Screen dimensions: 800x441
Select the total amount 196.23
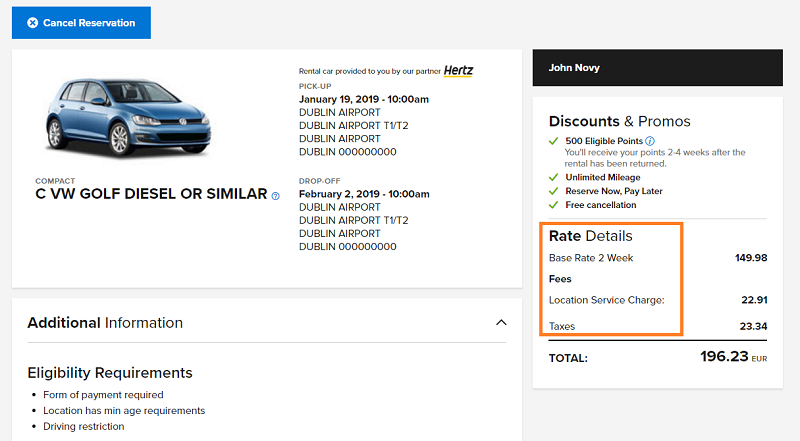click(724, 356)
